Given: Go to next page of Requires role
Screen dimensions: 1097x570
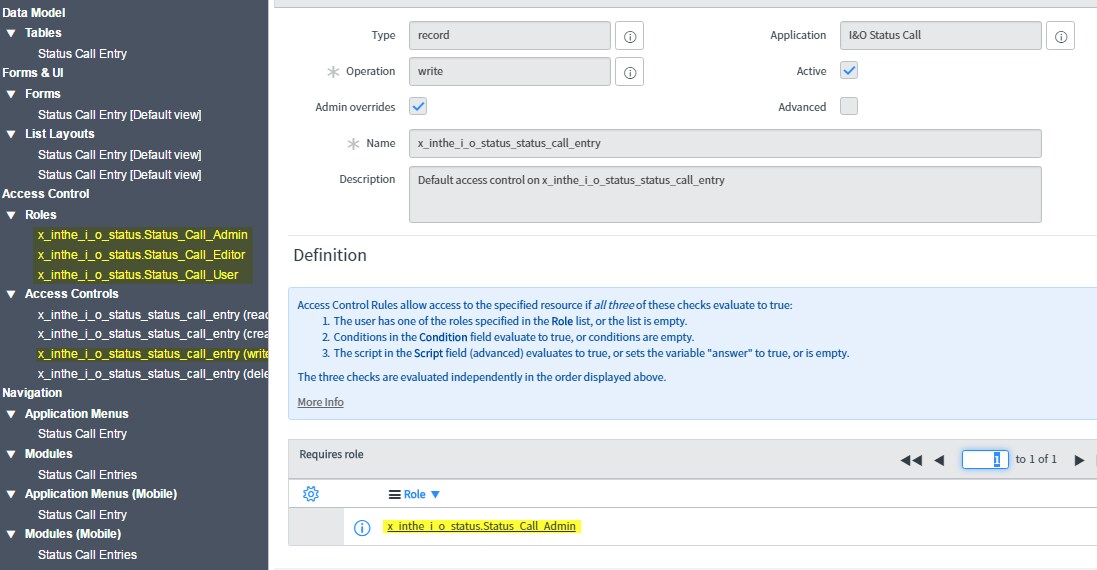Looking at the screenshot, I should point(1079,459).
